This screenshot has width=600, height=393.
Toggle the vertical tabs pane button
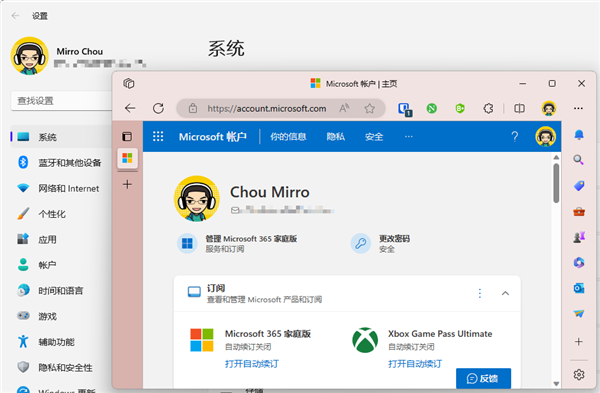point(127,137)
